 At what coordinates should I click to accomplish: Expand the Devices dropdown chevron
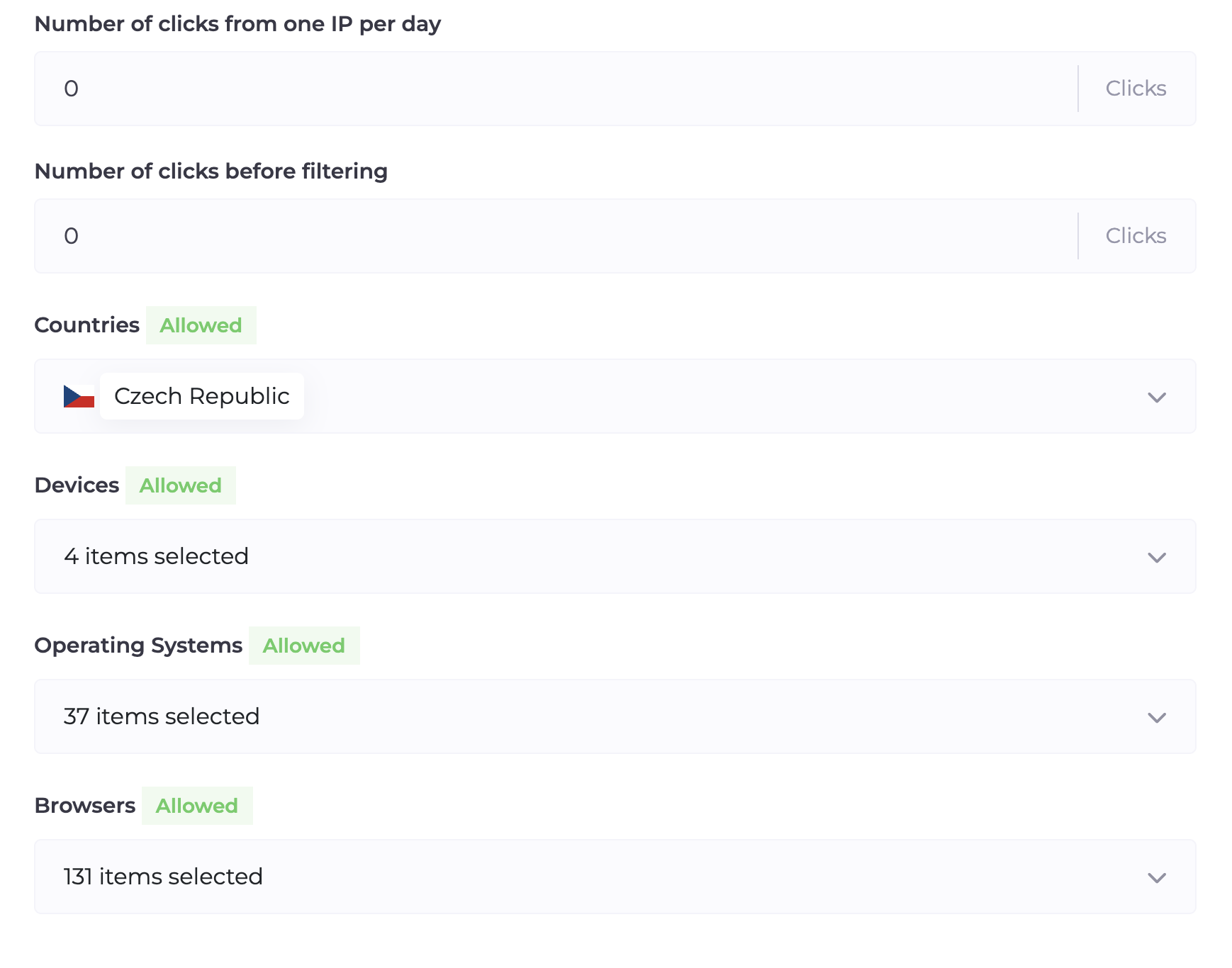[1156, 557]
